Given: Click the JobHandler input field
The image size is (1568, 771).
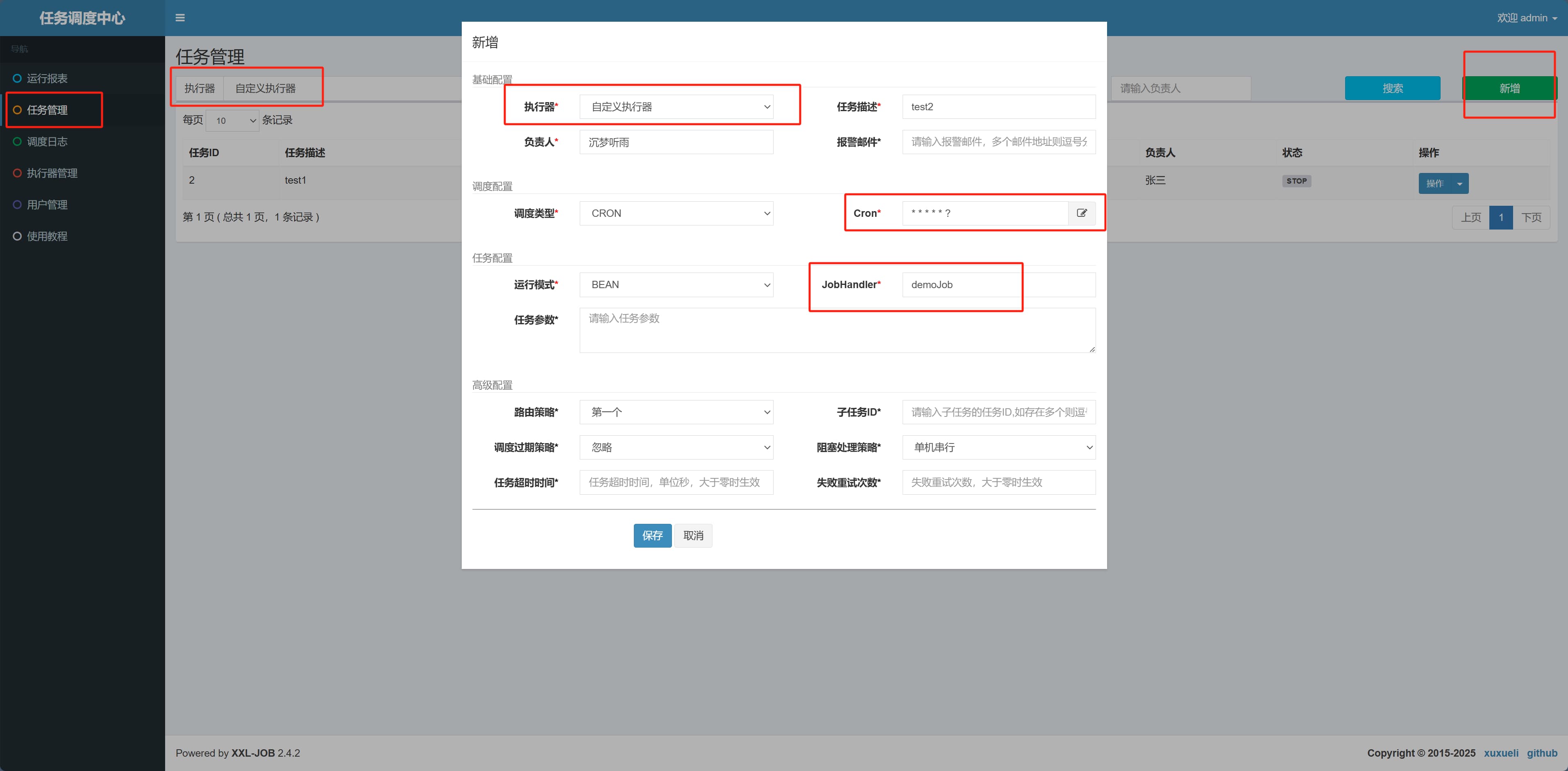Looking at the screenshot, I should coord(998,284).
